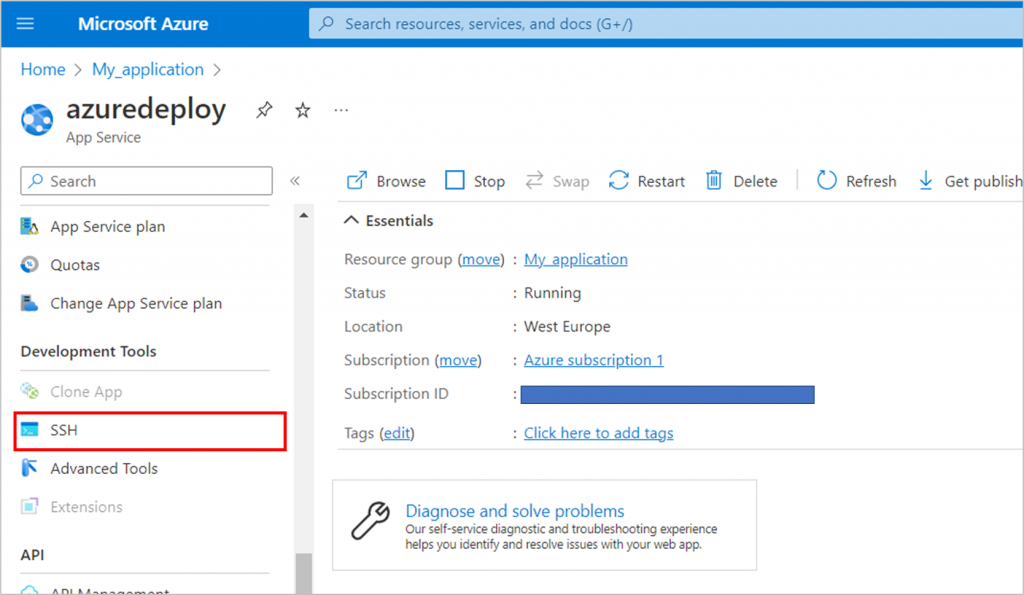The width and height of the screenshot is (1024, 595).
Task: Pin azuredeploy to dashboard
Action: click(x=264, y=110)
